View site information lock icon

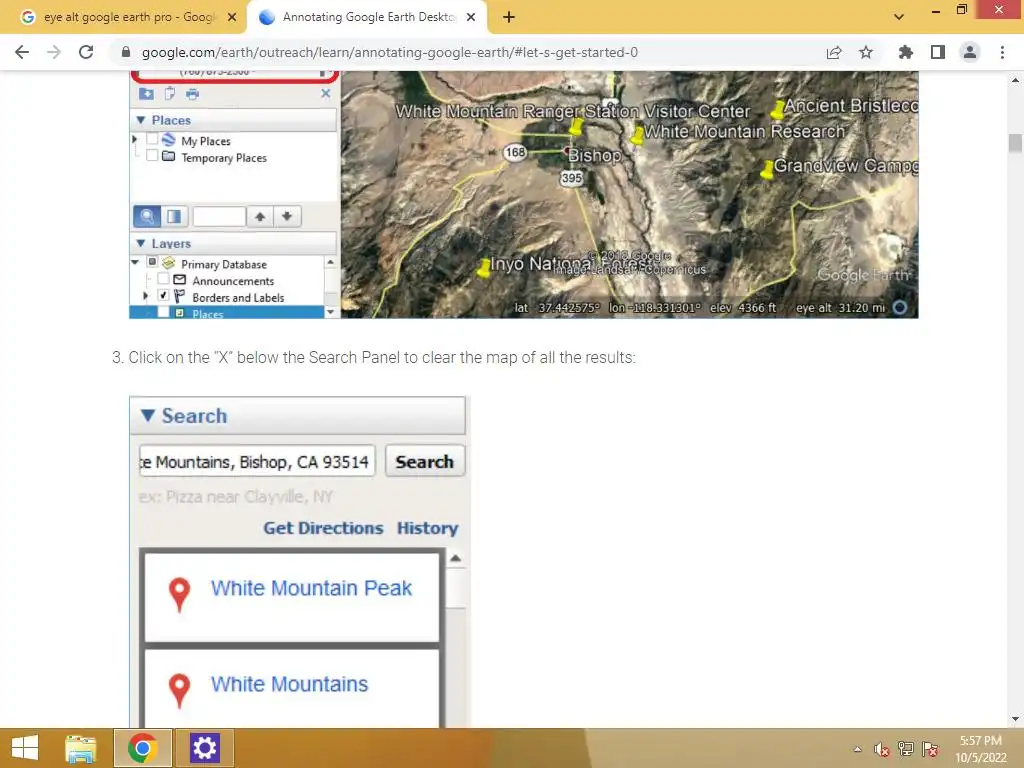point(126,52)
